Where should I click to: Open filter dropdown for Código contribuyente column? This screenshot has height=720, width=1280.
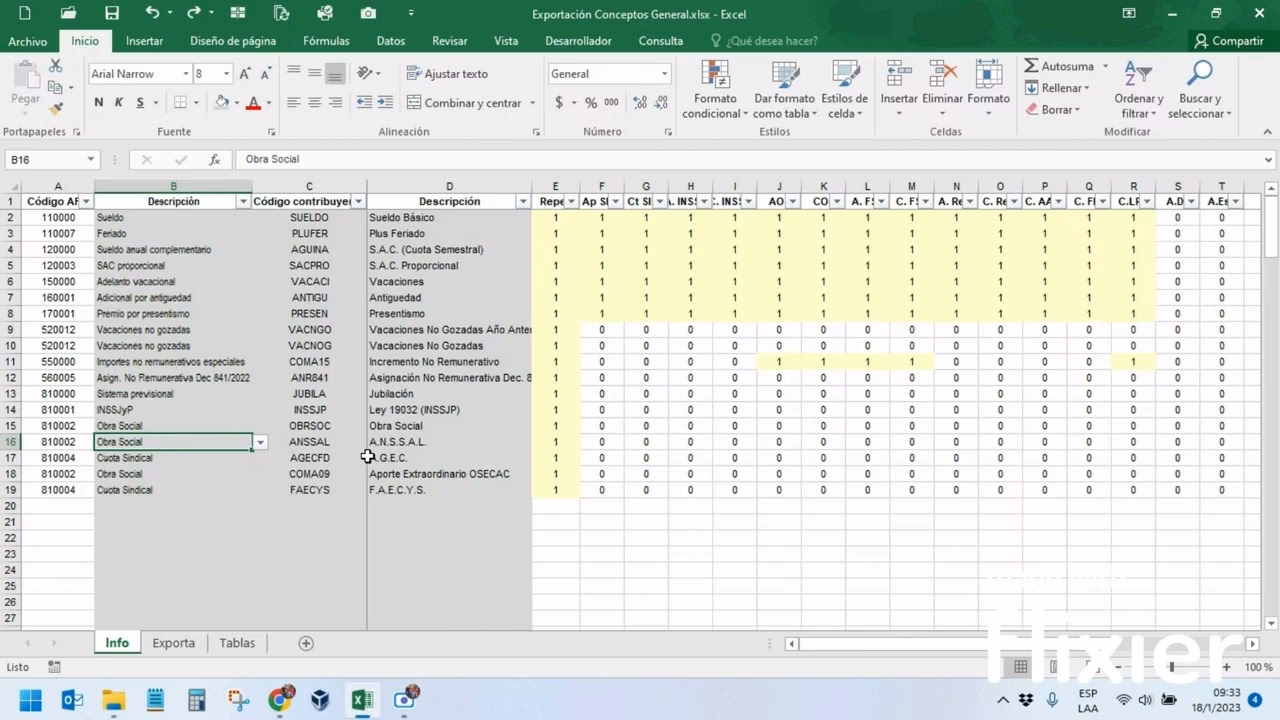[358, 202]
